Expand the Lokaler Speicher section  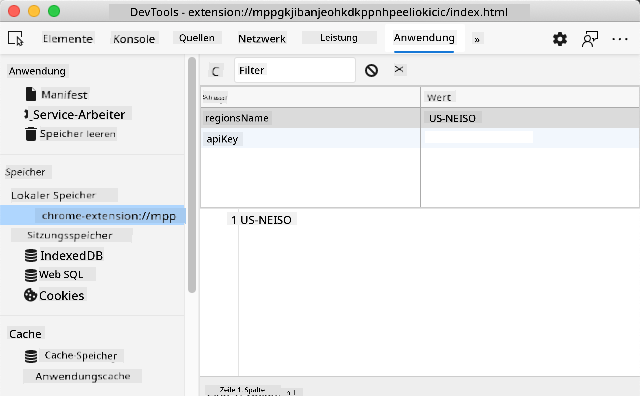click(x=53, y=195)
